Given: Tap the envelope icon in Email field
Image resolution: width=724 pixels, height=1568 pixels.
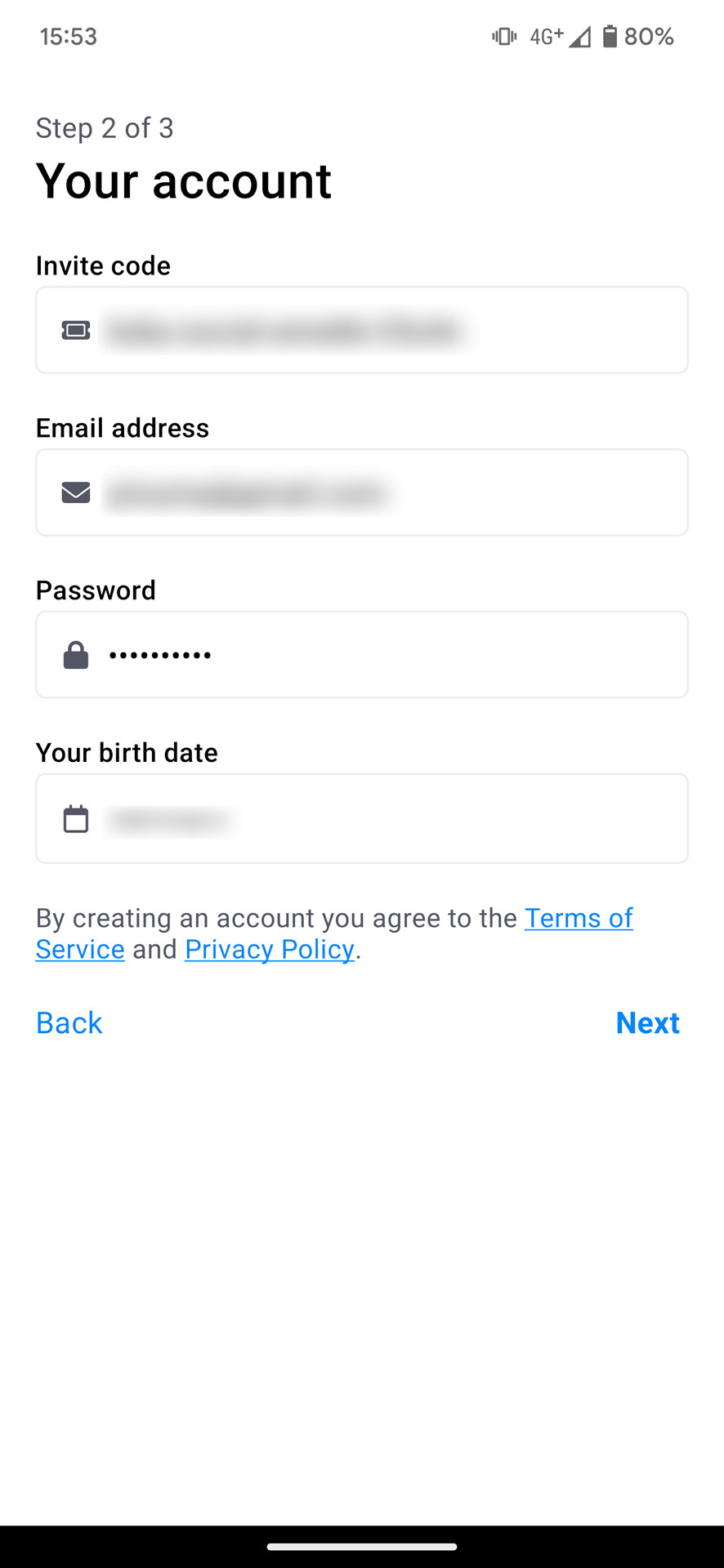Looking at the screenshot, I should point(76,492).
